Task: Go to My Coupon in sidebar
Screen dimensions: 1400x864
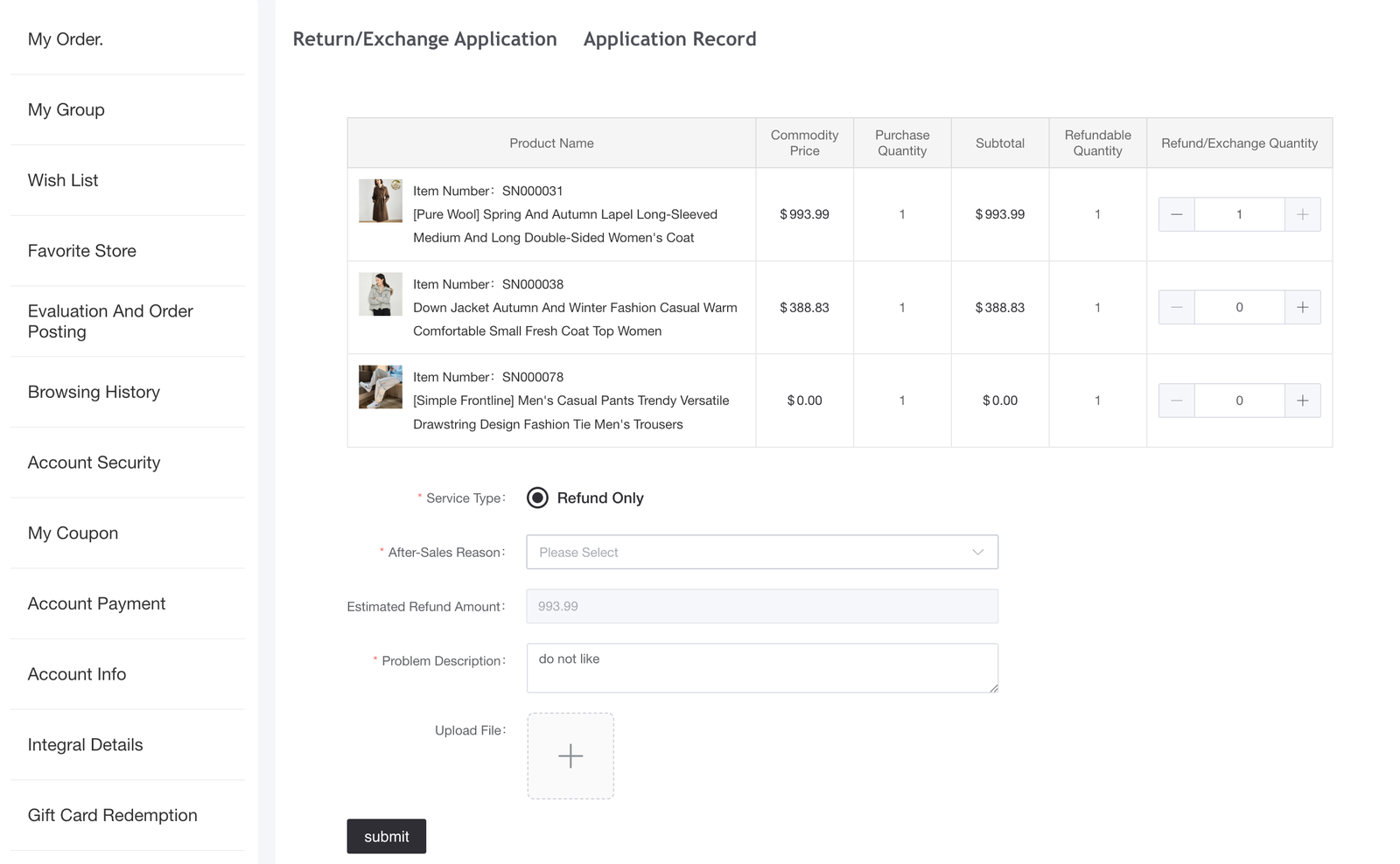Action: (x=73, y=533)
